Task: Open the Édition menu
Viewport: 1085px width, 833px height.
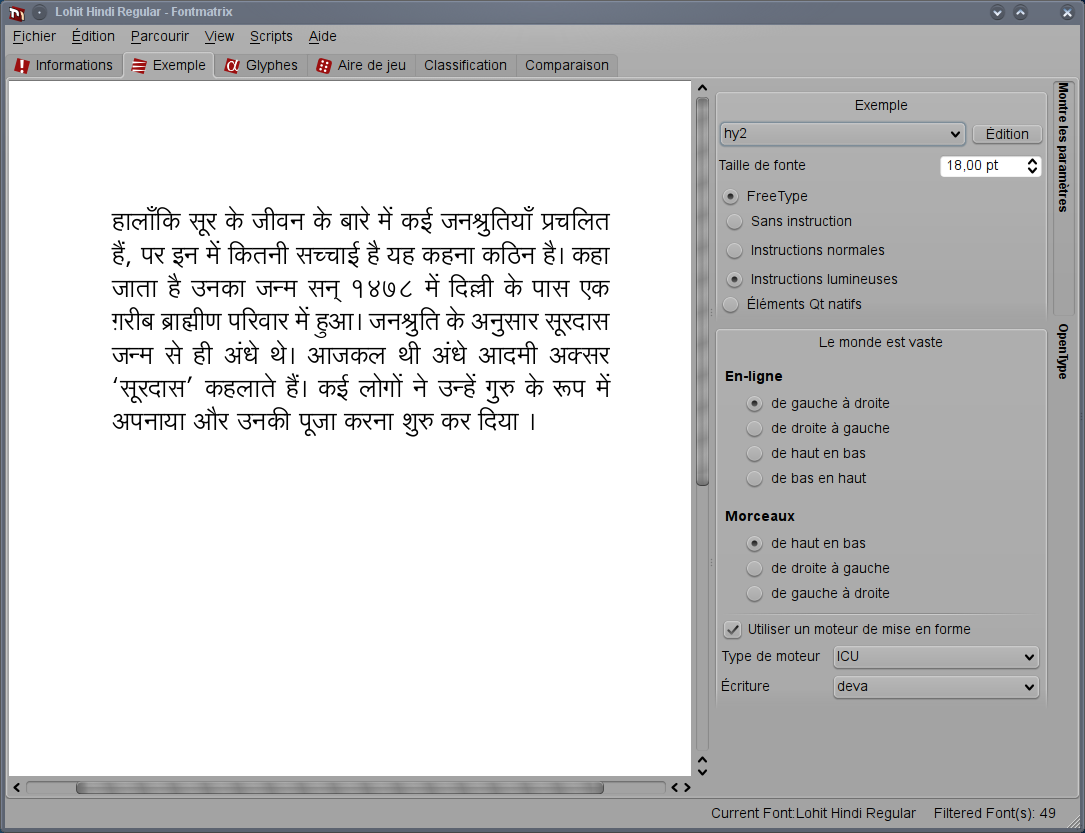Action: coord(93,37)
